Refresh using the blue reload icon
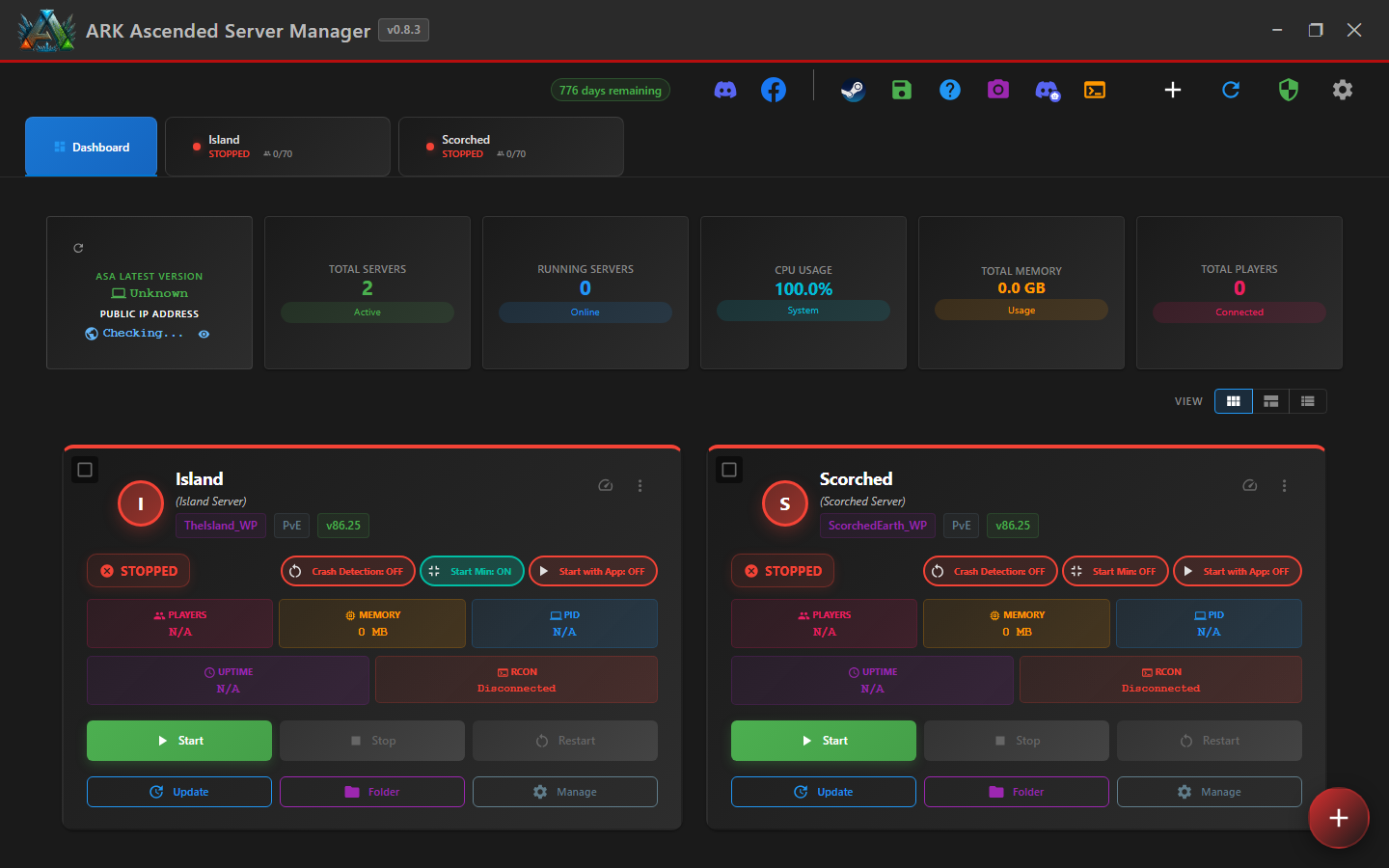1389x868 pixels. [1231, 90]
